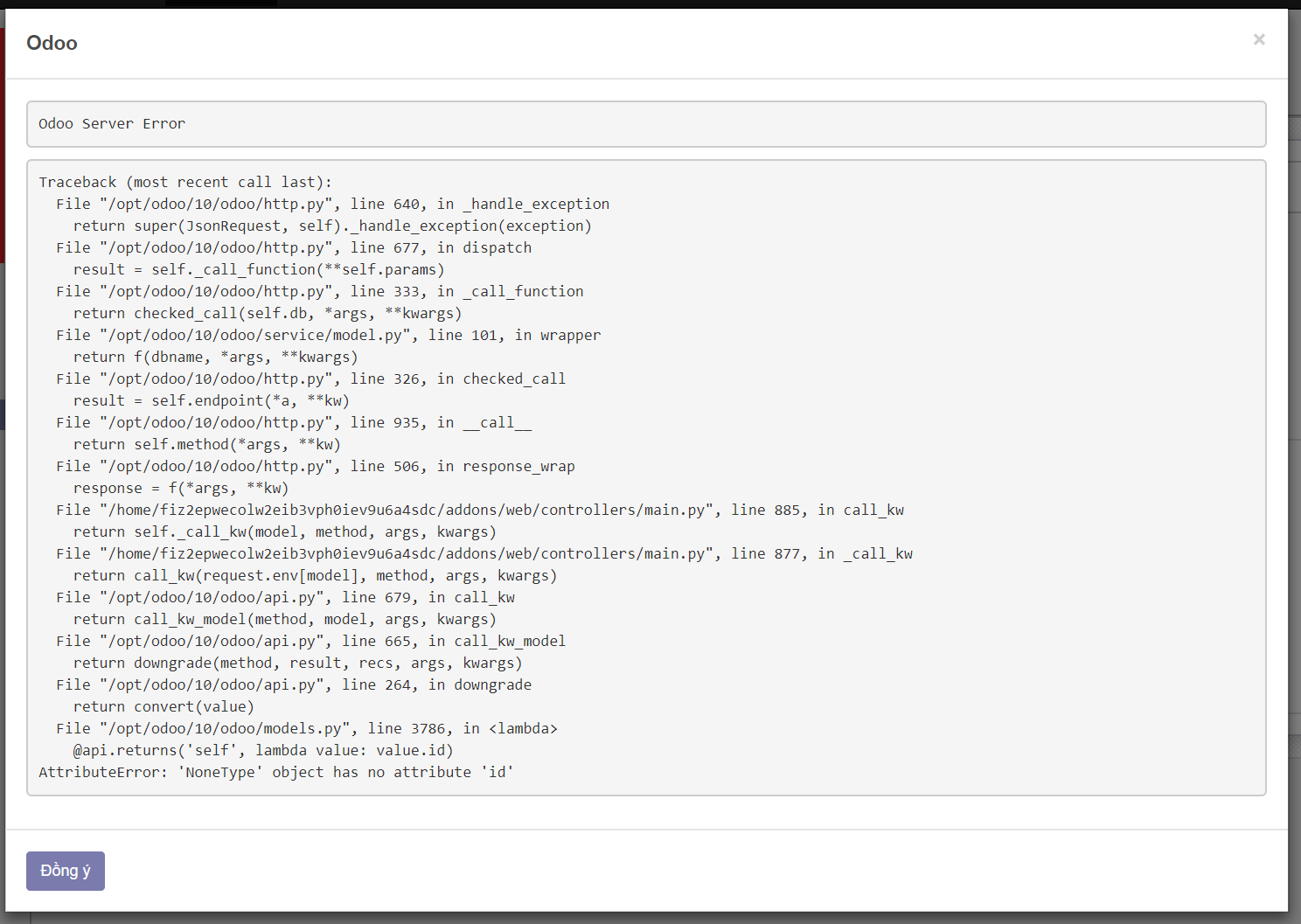
Task: Click the main.py line 885 call_kw entry
Action: 480,510
